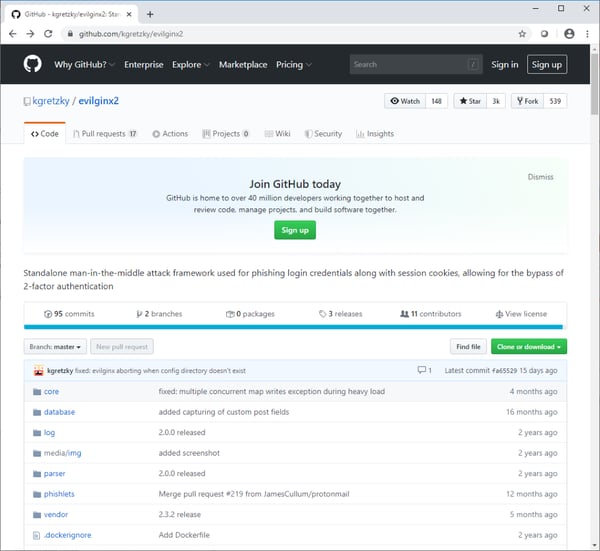The image size is (600, 551).
Task: Open the Branch: master selector
Action: [x=55, y=347]
